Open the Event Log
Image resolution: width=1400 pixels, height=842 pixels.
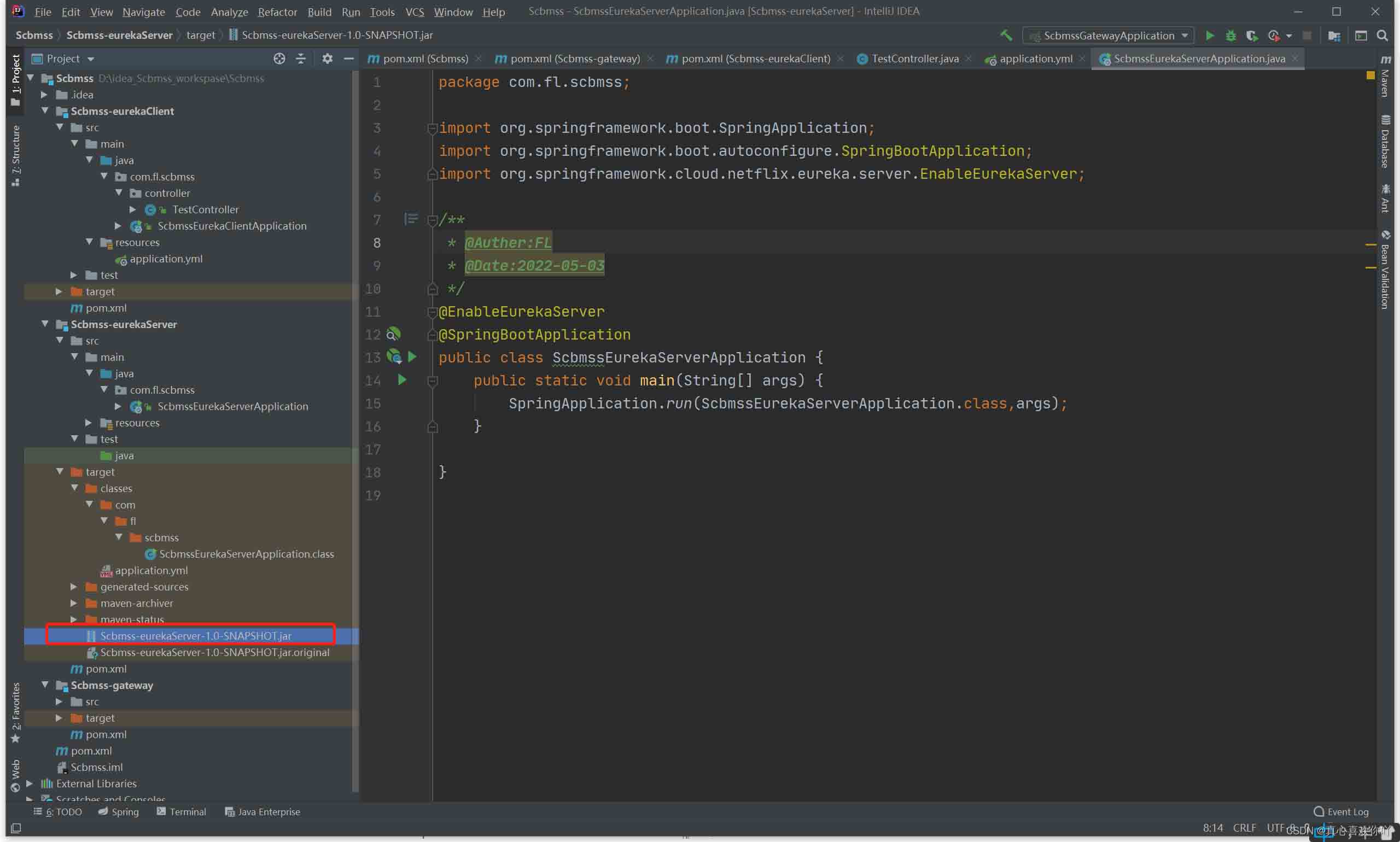[1341, 812]
